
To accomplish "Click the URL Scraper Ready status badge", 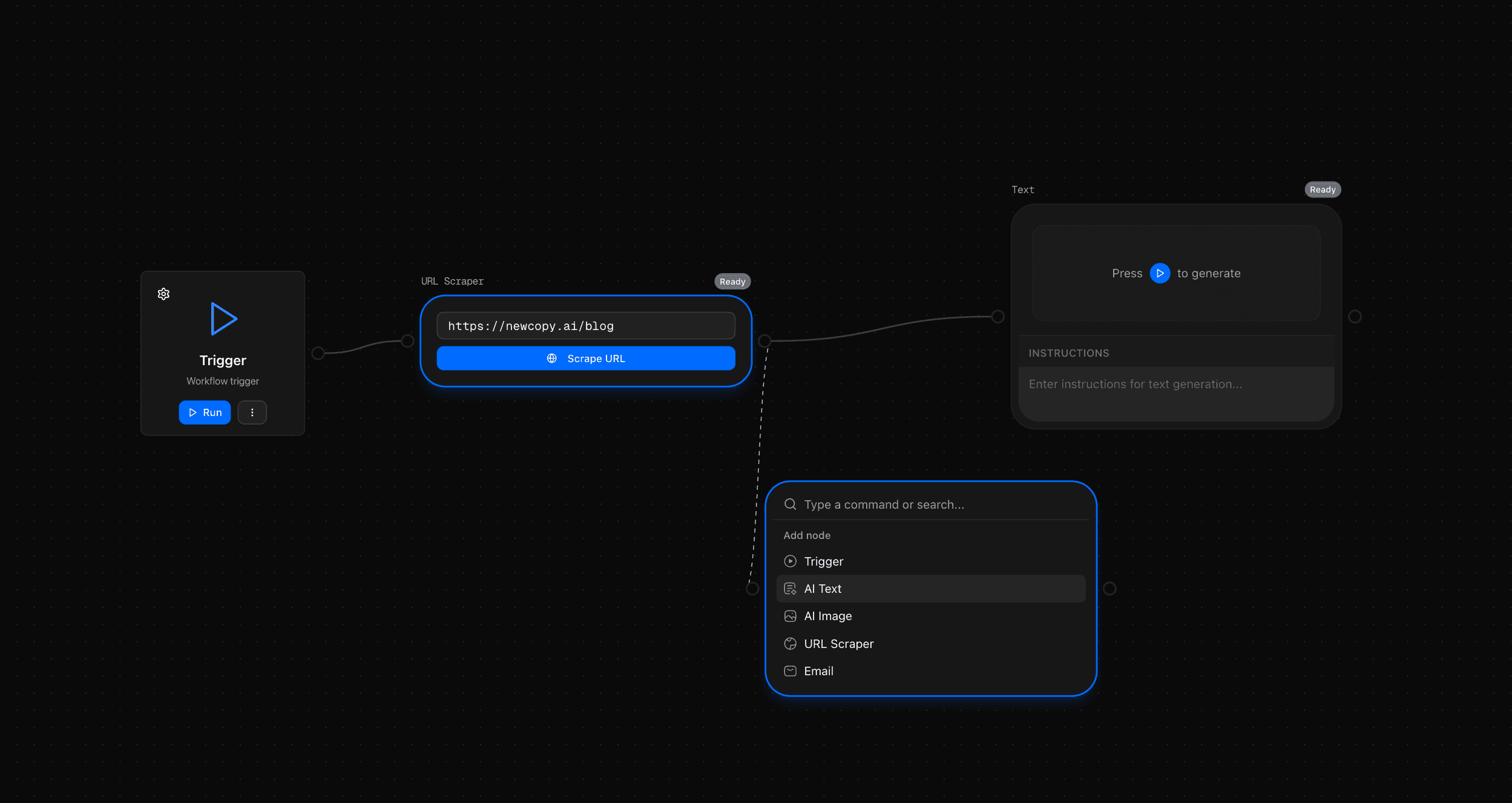I will tap(732, 282).
